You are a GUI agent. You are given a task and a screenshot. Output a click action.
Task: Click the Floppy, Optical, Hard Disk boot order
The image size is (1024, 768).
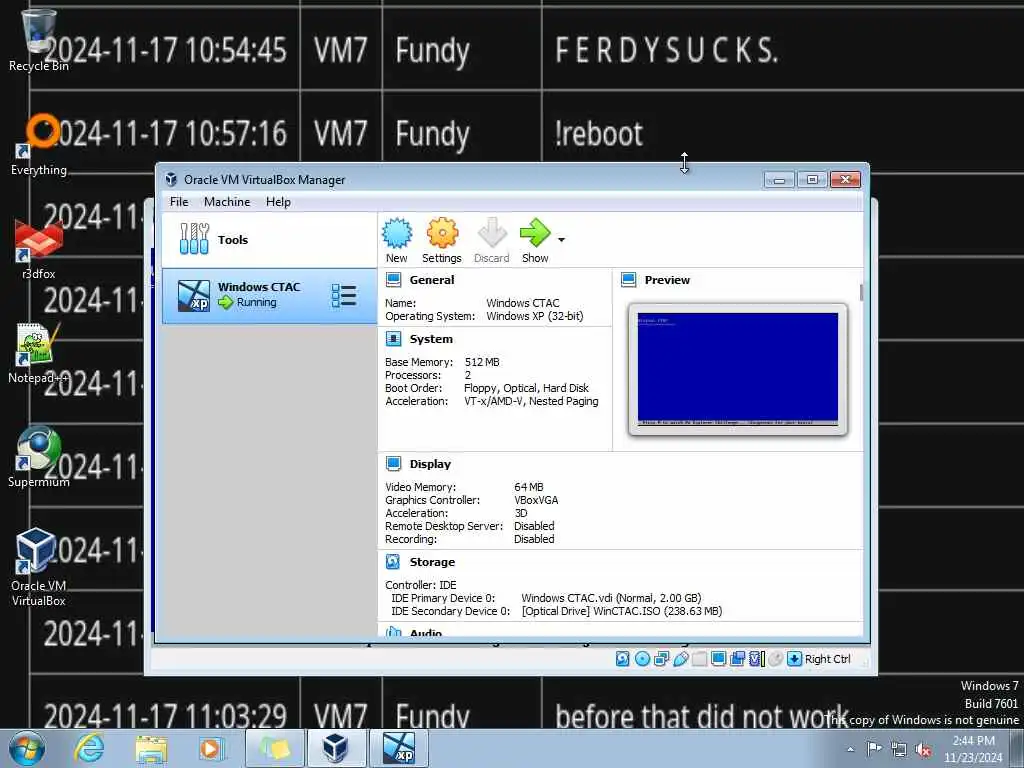tap(526, 388)
